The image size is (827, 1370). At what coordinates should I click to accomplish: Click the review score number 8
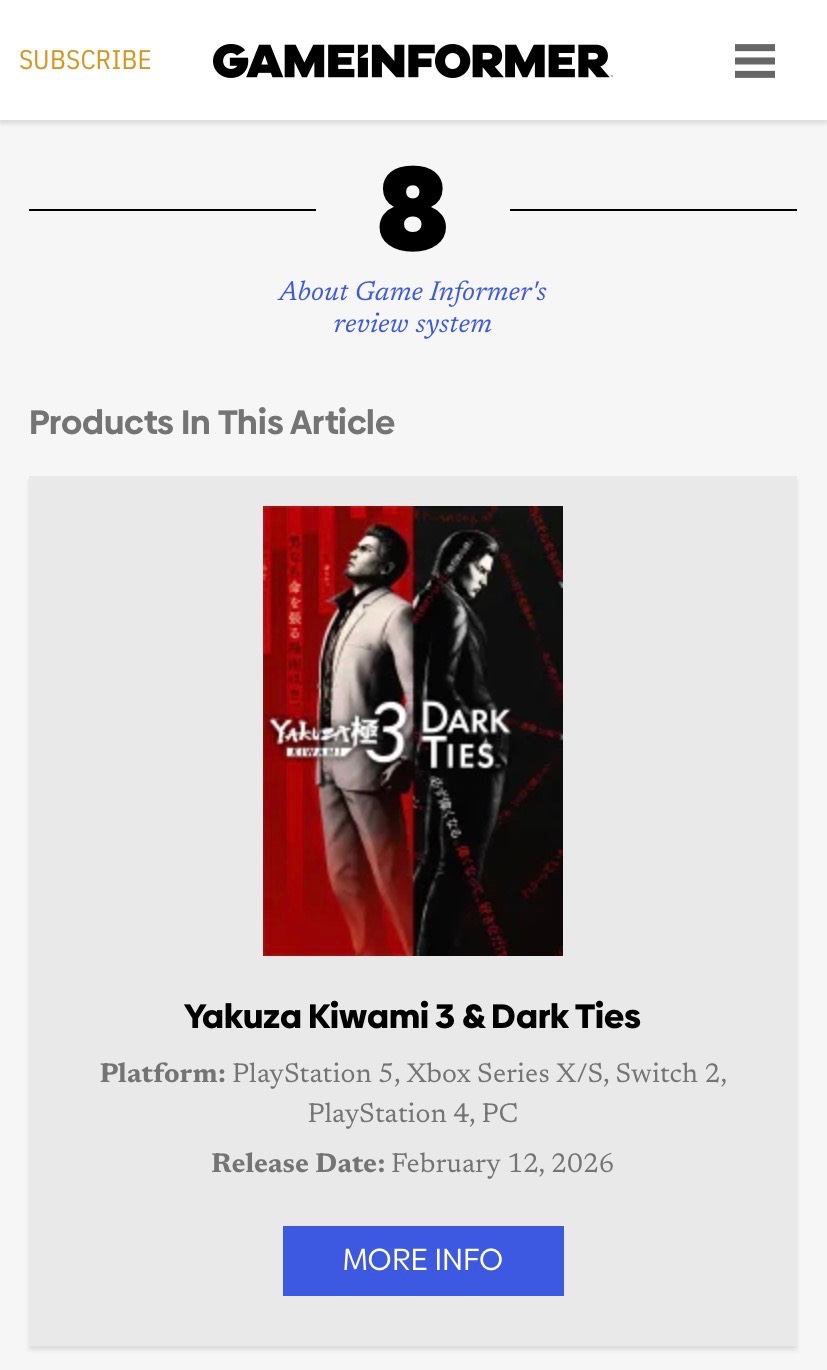412,209
